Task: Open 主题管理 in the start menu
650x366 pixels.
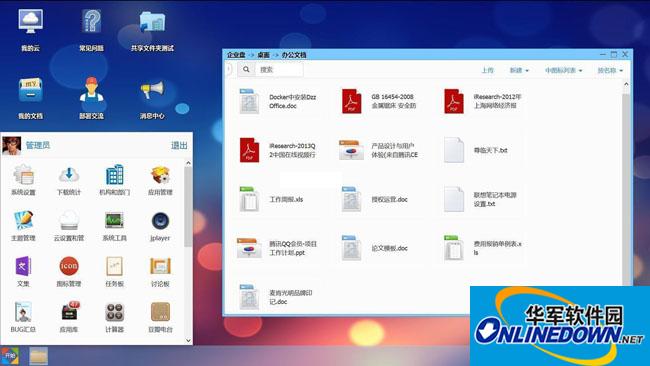Action: tap(23, 221)
